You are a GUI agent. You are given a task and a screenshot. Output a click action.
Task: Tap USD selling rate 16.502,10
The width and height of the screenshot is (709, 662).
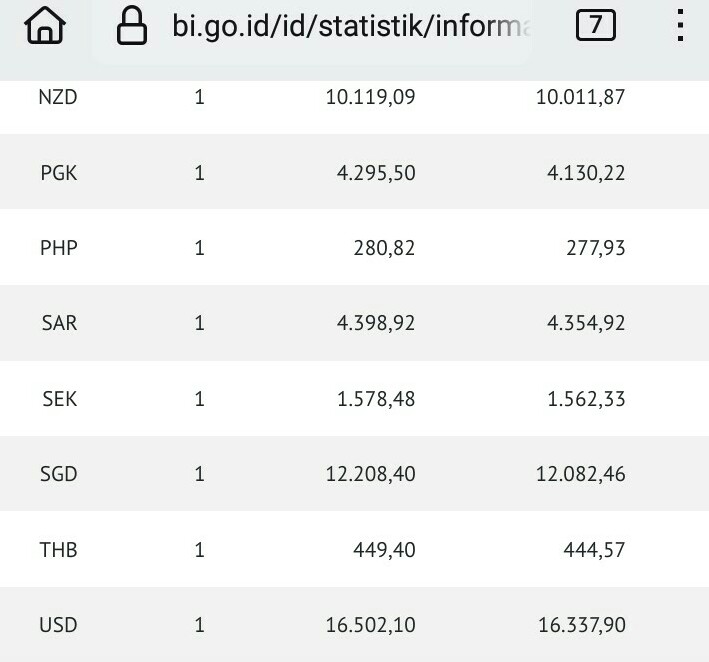(x=370, y=626)
